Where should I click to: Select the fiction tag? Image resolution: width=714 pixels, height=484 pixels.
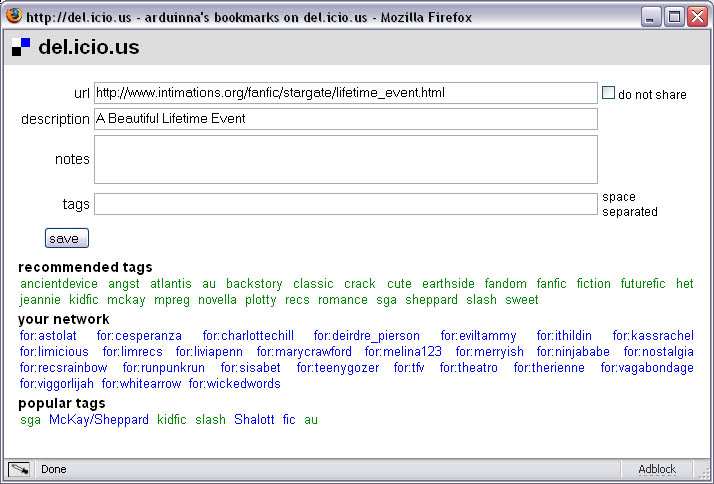[593, 284]
